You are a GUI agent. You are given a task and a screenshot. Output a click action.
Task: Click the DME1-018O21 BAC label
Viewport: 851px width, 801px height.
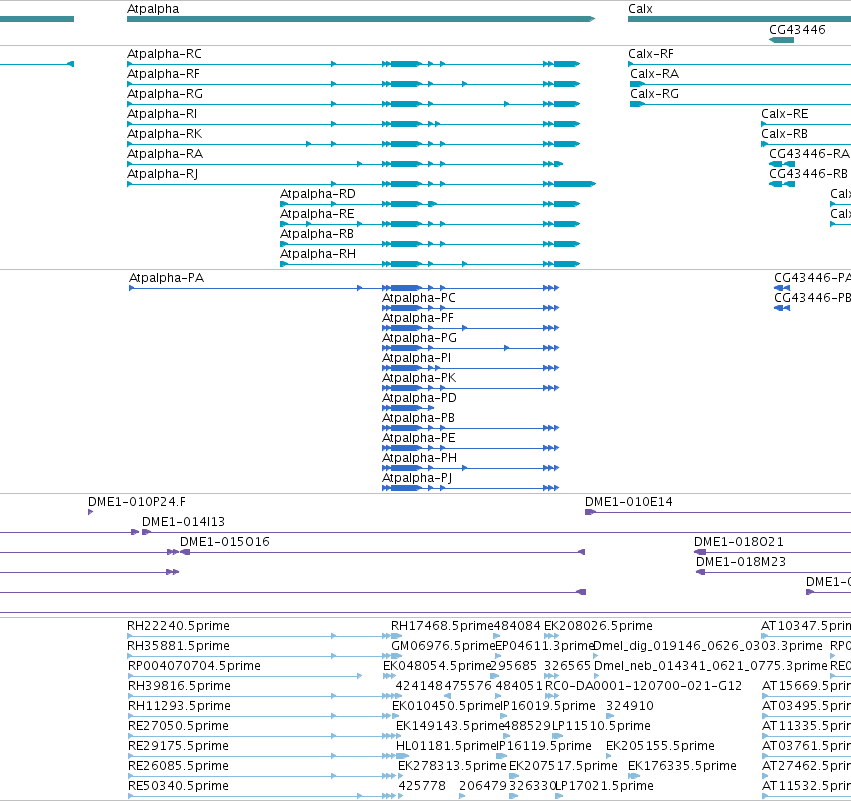pos(739,542)
